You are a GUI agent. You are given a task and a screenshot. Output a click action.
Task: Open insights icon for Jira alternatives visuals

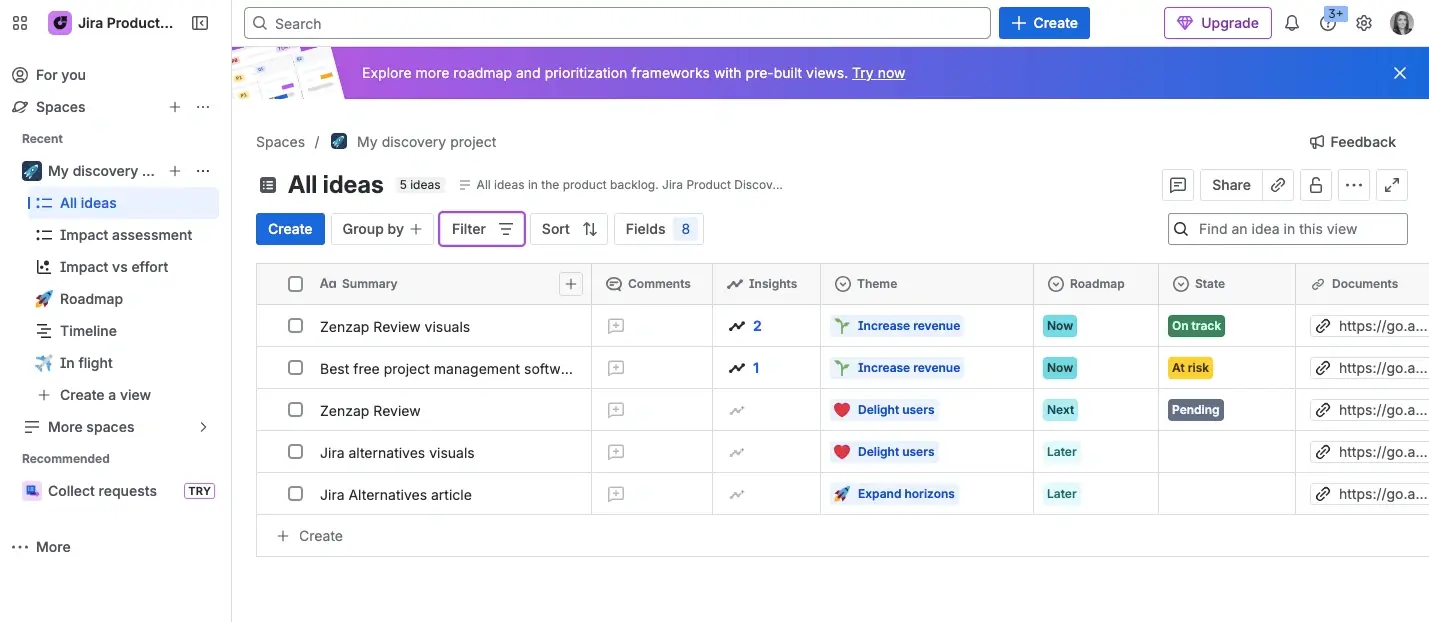coord(737,452)
